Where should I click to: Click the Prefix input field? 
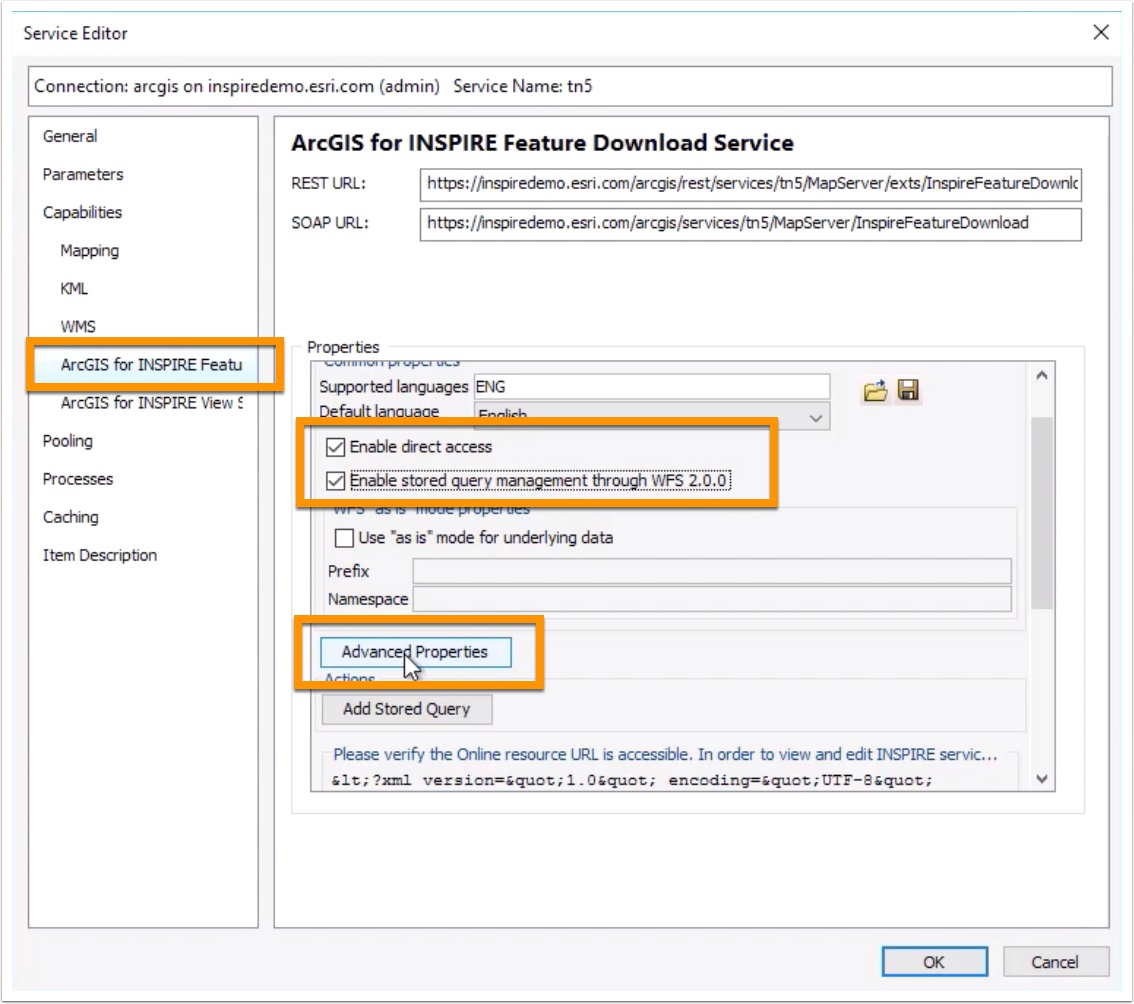pyautogui.click(x=712, y=571)
